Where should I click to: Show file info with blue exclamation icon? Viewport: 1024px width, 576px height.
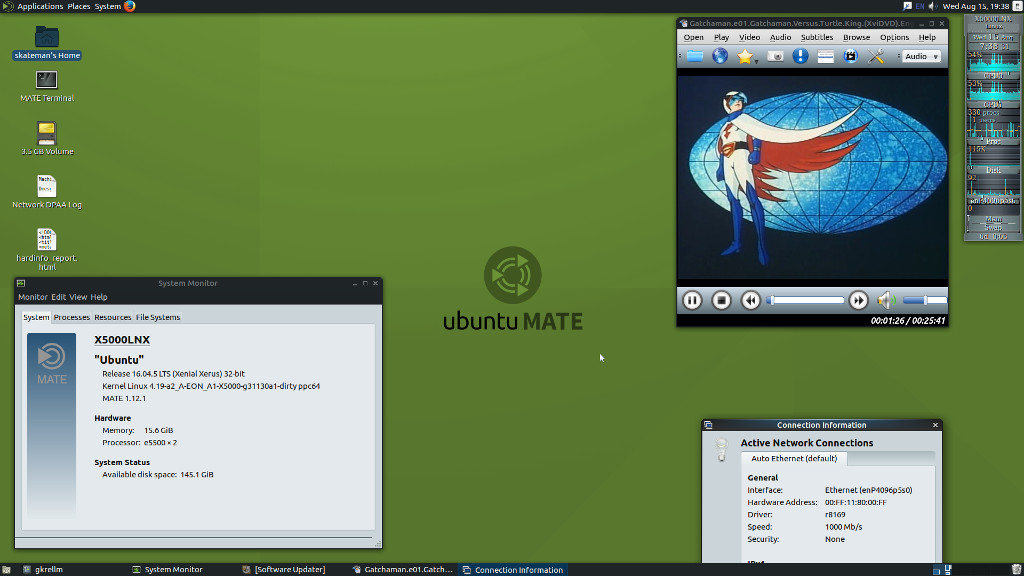pos(800,56)
